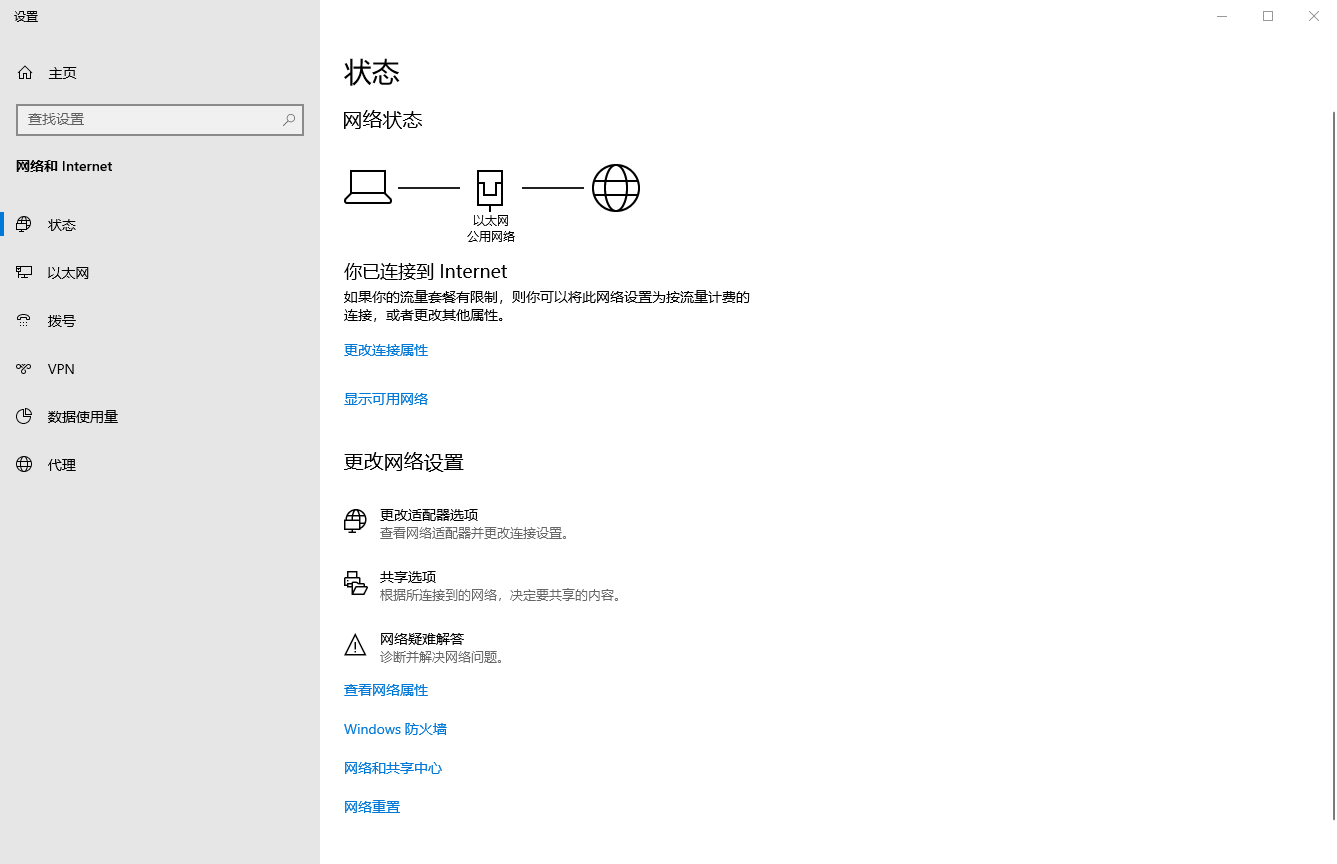Click the vertical scrollbar on right edge

pyautogui.click(x=1332, y=465)
